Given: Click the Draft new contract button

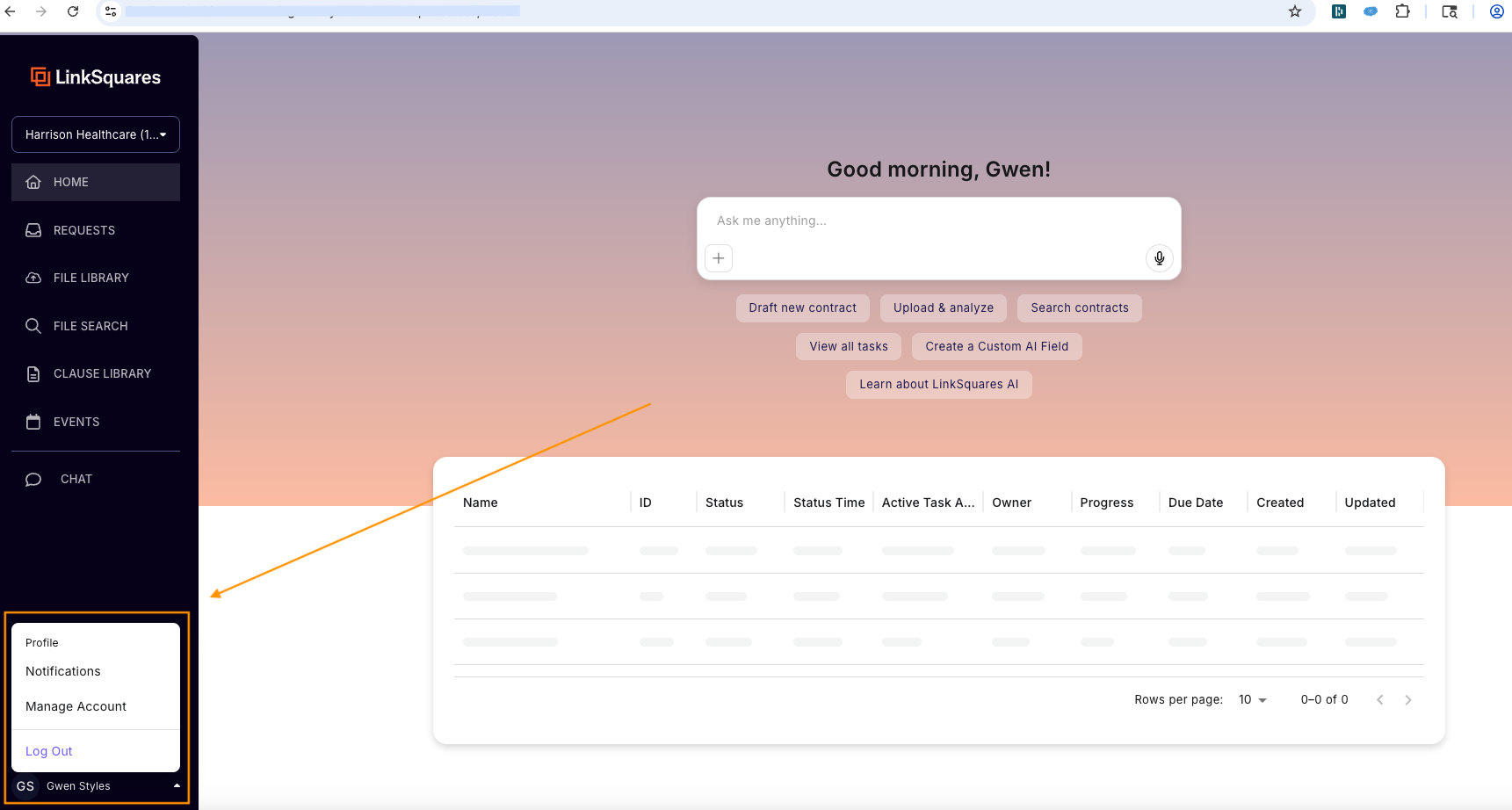Looking at the screenshot, I should (802, 307).
